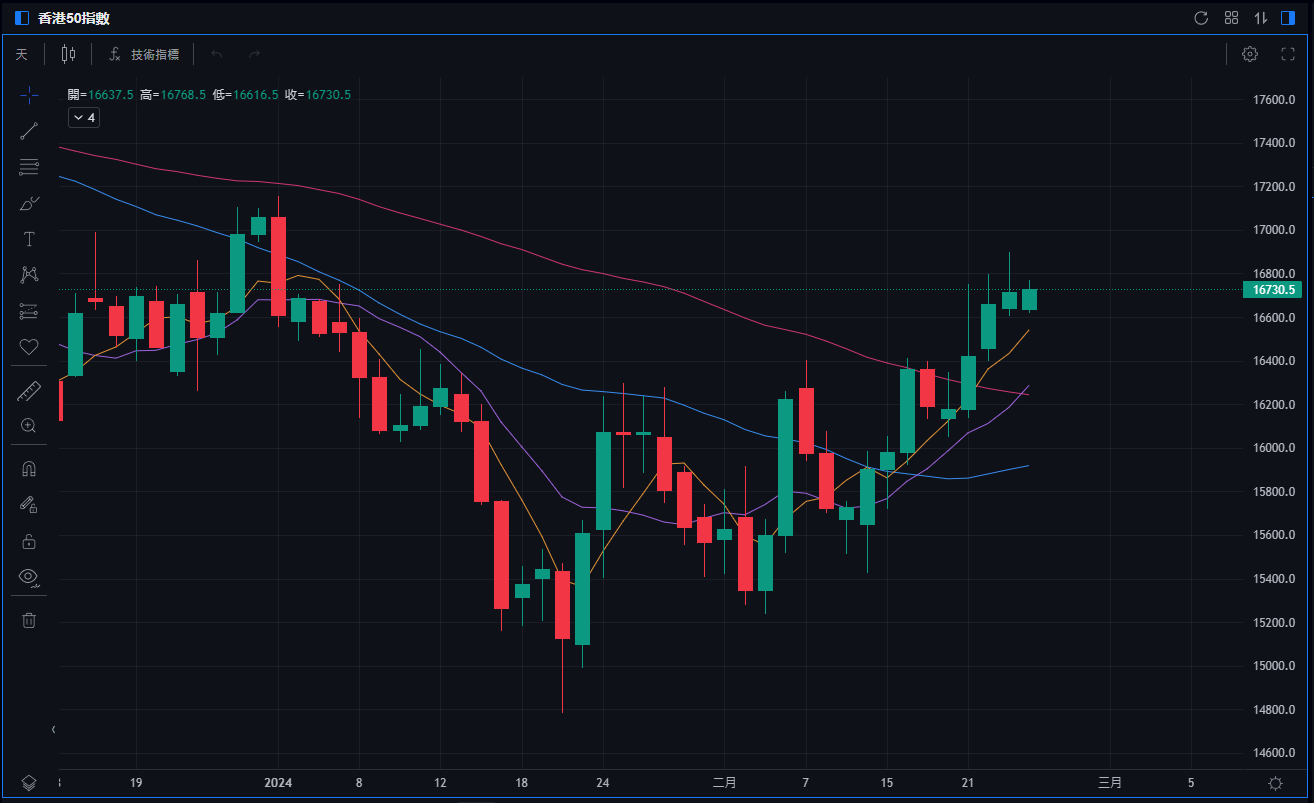Toggle the left side panel icon
Image resolution: width=1314 pixels, height=803 pixels.
pyautogui.click(x=22, y=18)
